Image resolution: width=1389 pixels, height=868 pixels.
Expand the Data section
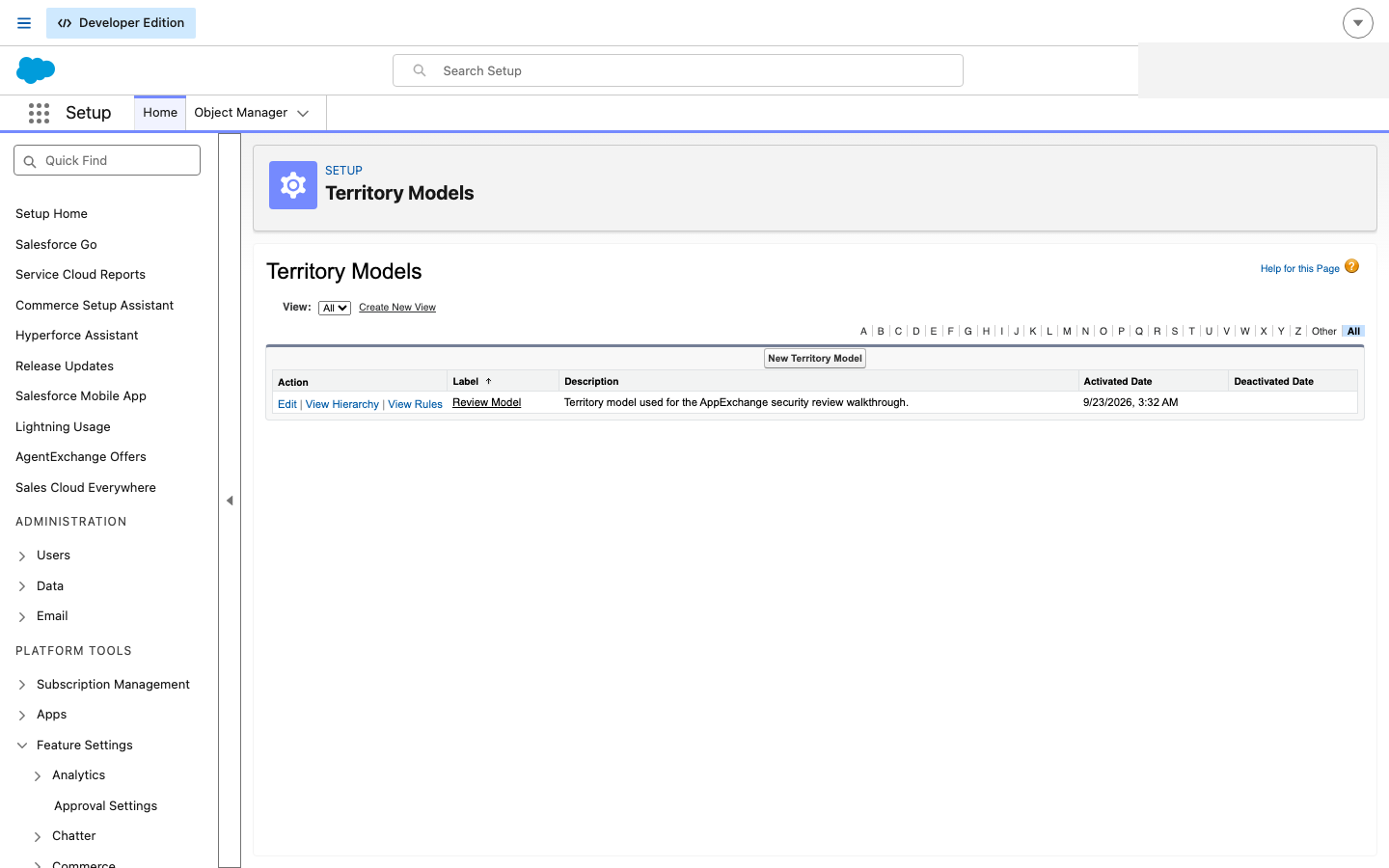(x=22, y=586)
